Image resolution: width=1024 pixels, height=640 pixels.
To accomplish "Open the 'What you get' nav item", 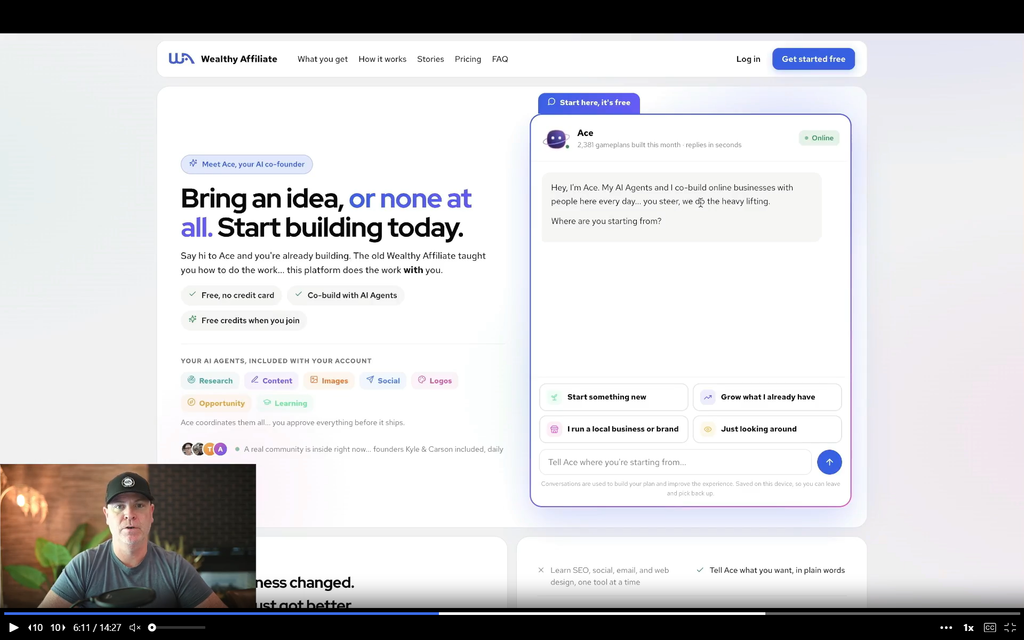I will click(323, 59).
